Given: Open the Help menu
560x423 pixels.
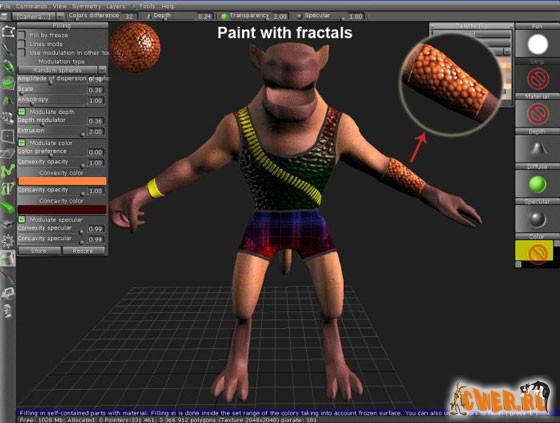Looking at the screenshot, I should [x=168, y=6].
